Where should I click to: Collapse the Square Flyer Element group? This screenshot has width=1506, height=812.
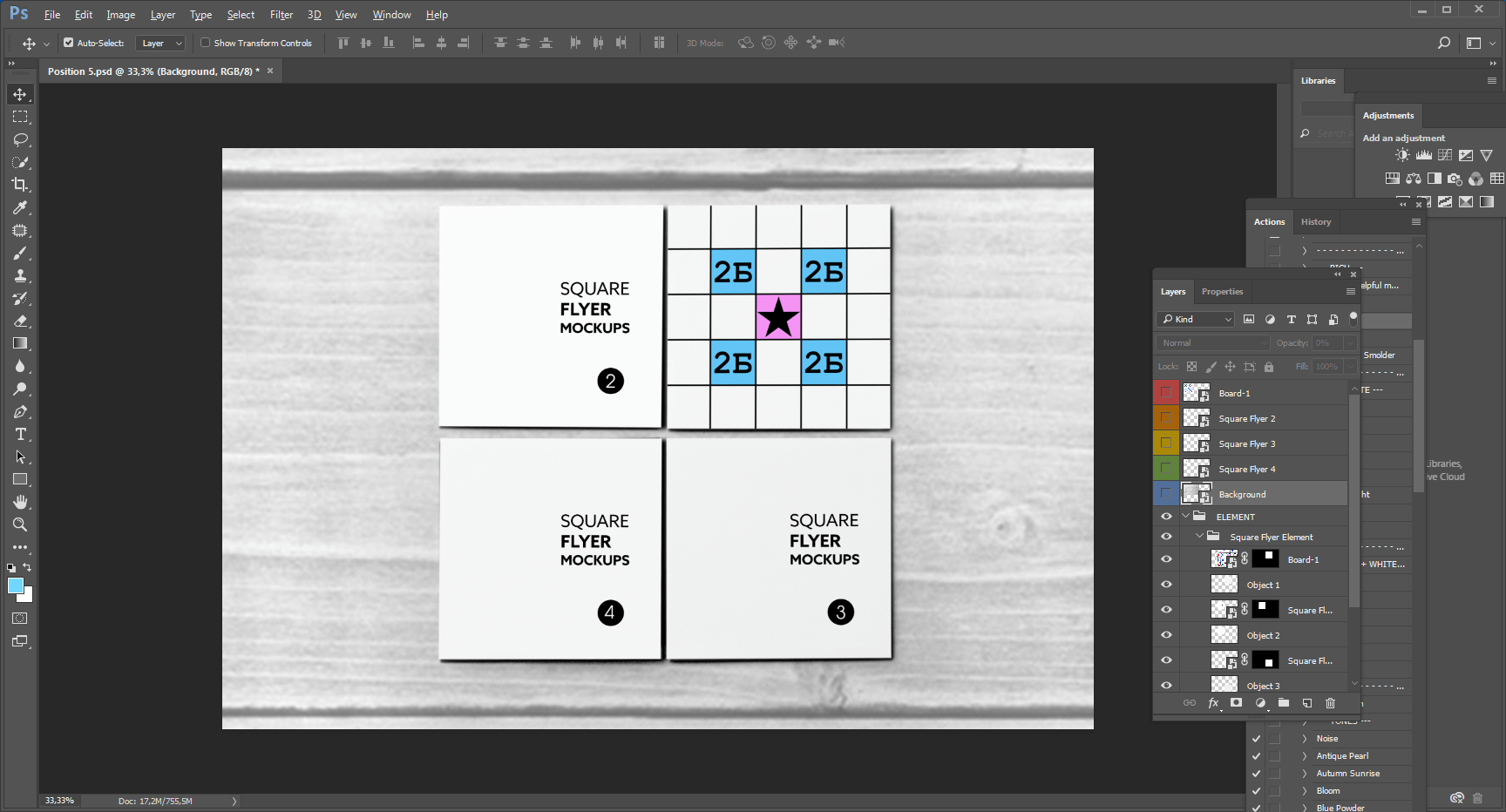[1201, 536]
